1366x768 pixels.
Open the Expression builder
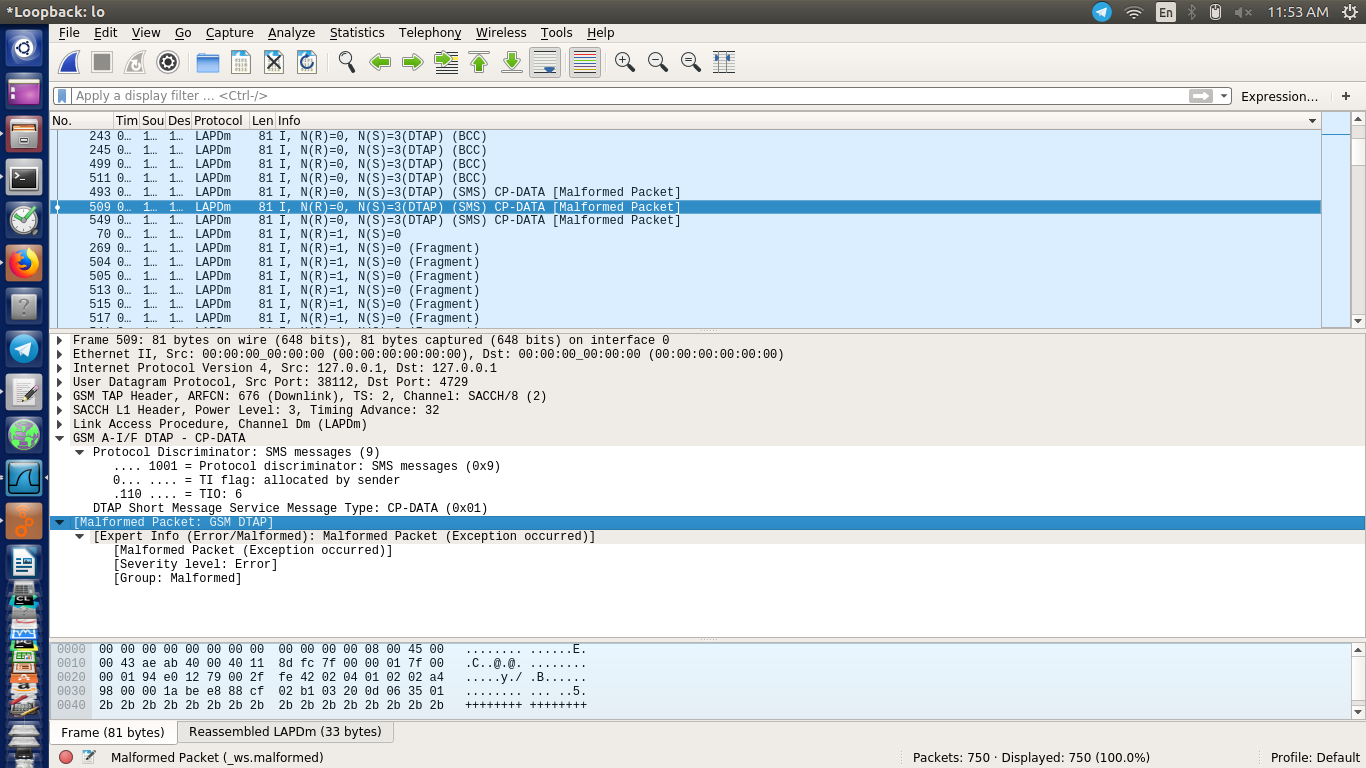pos(1280,95)
